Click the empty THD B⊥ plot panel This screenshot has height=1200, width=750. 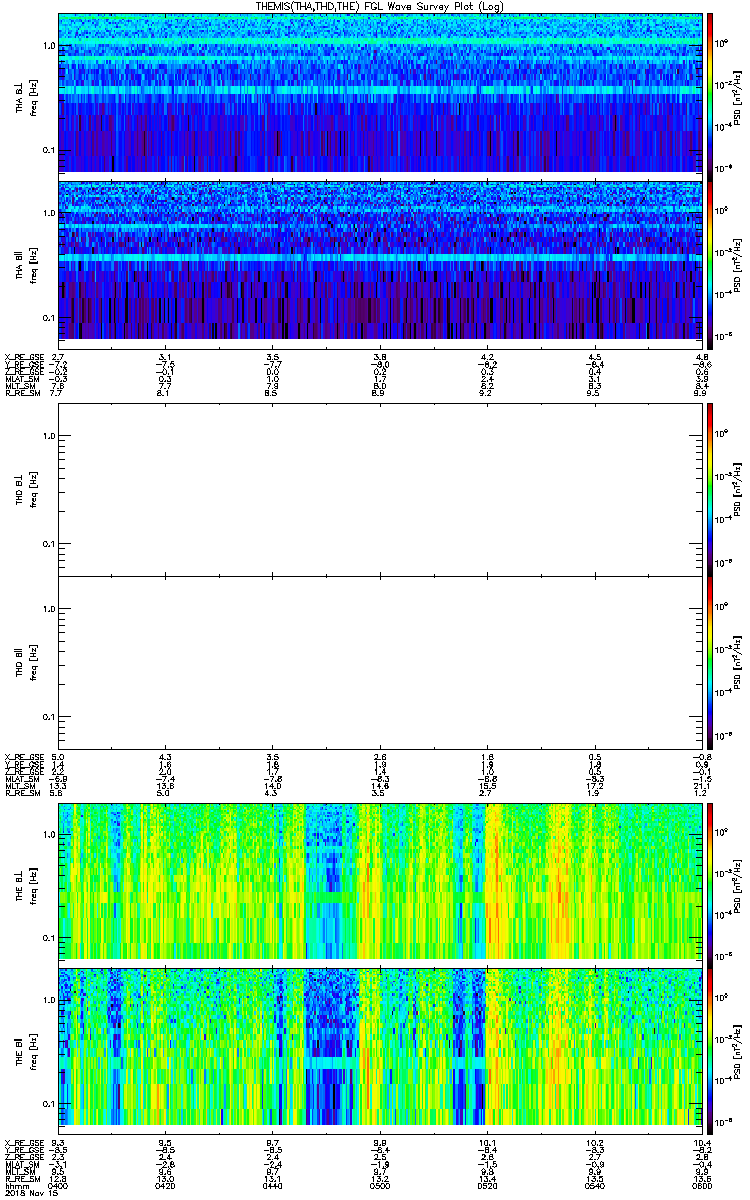379,489
